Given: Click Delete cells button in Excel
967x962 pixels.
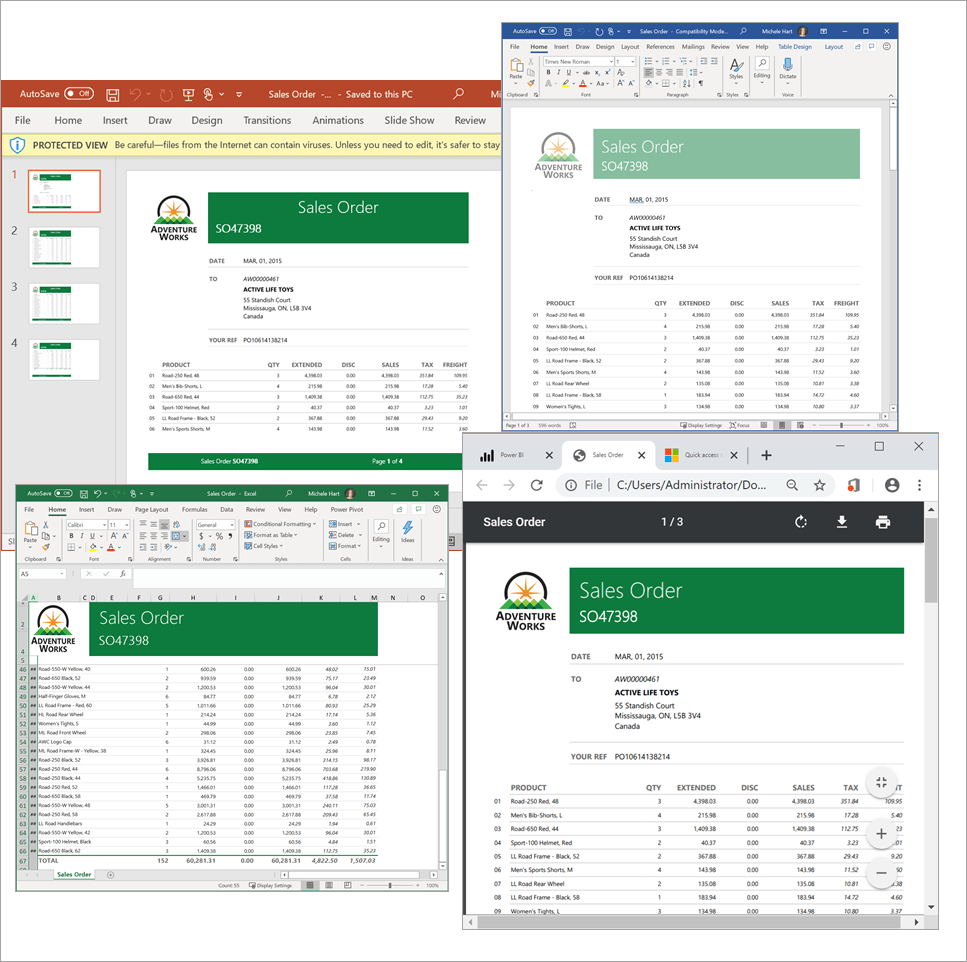Looking at the screenshot, I should click(345, 535).
